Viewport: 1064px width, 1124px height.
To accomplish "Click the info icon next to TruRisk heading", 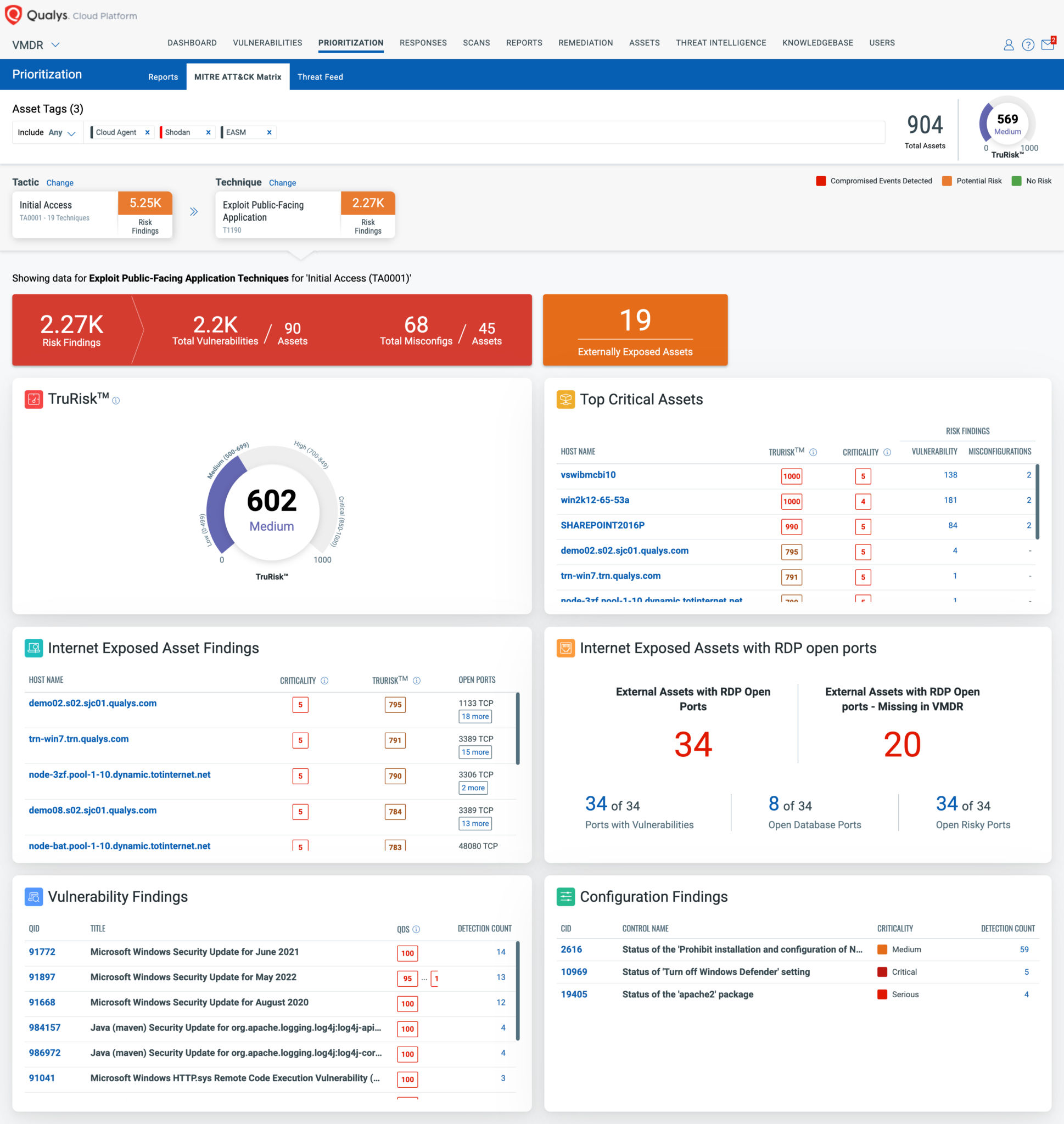I will (x=116, y=401).
